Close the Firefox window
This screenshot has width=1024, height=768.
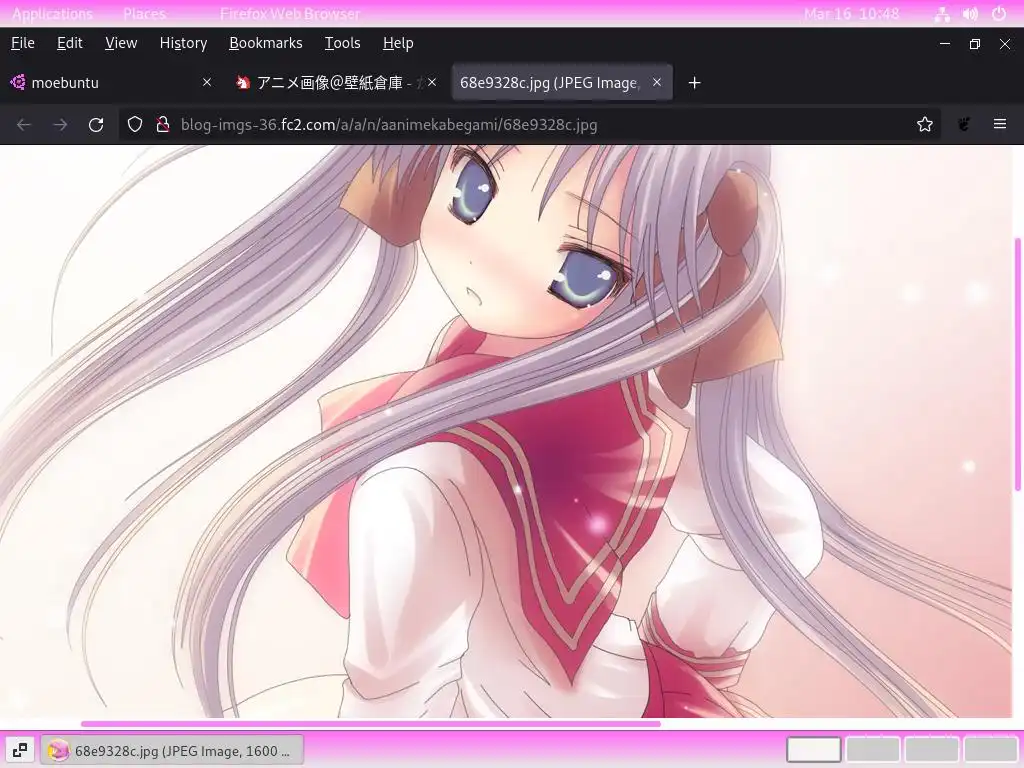1004,44
